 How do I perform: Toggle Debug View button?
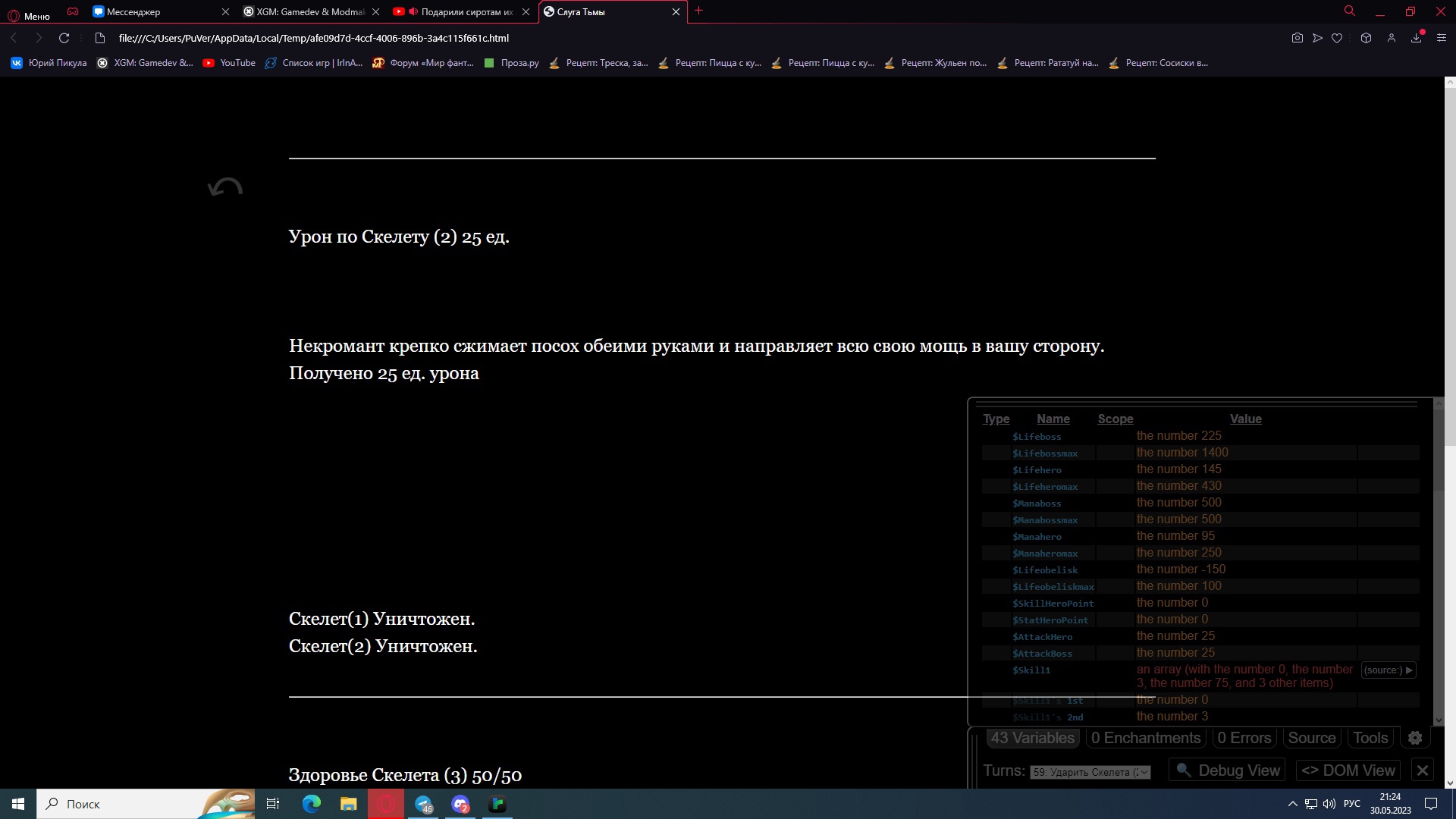(1227, 770)
